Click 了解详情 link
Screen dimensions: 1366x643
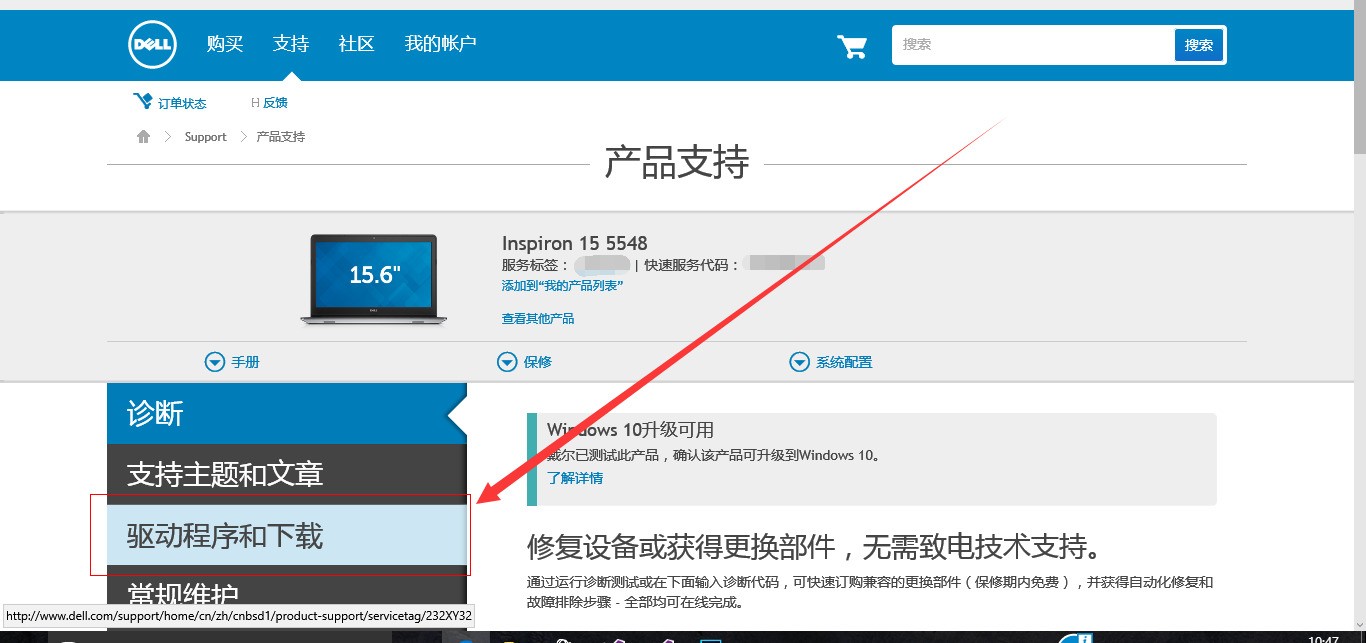click(575, 478)
